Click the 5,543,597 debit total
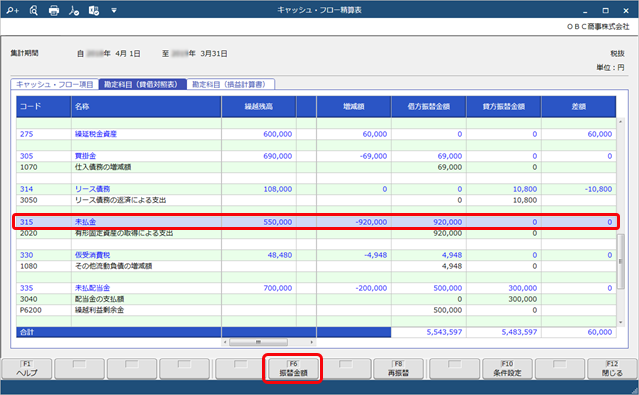639x395 pixels. click(444, 332)
